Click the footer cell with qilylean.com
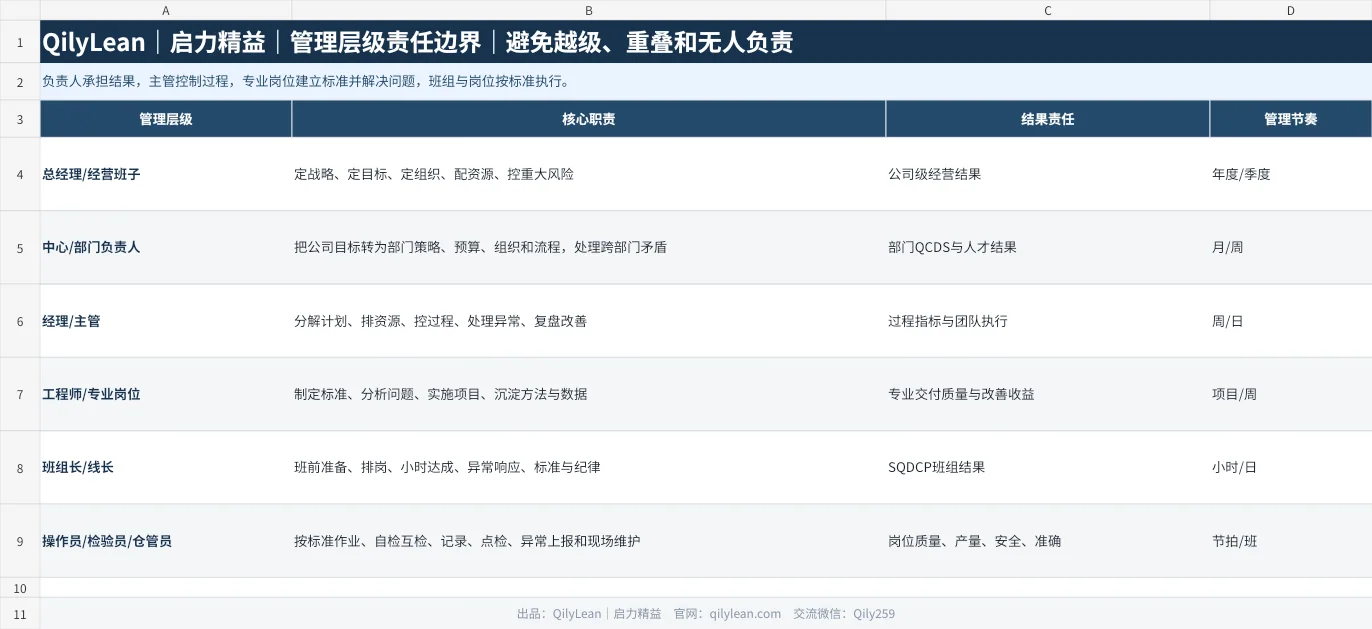Image resolution: width=1372 pixels, height=629 pixels. tap(706, 614)
